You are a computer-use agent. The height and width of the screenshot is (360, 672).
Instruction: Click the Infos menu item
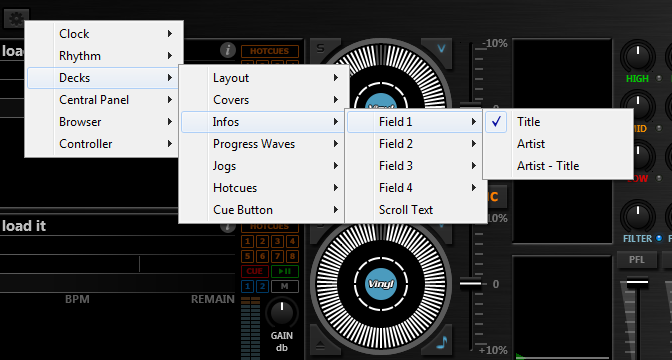tap(263, 122)
